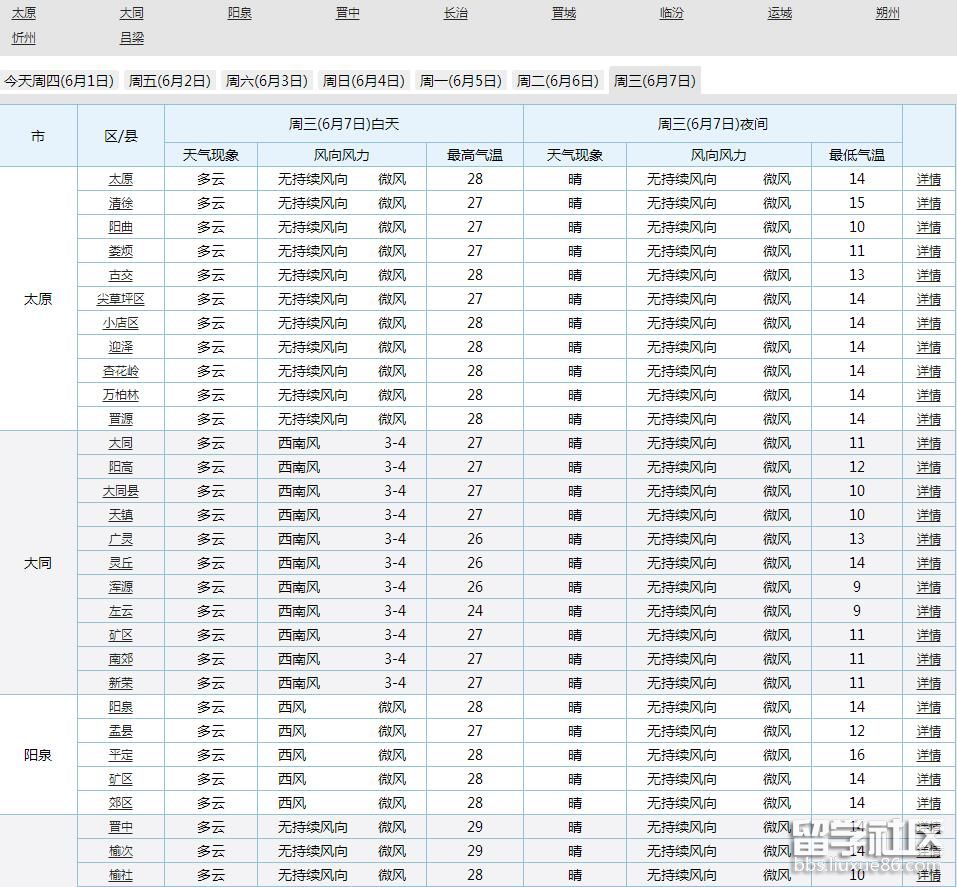Select the 周六(6月3日) forecast tab
This screenshot has width=957, height=887.
click(x=266, y=79)
